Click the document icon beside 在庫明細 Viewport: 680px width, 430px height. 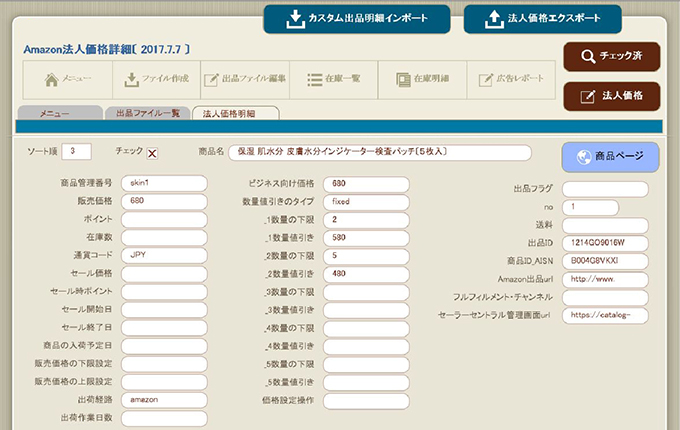tap(403, 79)
